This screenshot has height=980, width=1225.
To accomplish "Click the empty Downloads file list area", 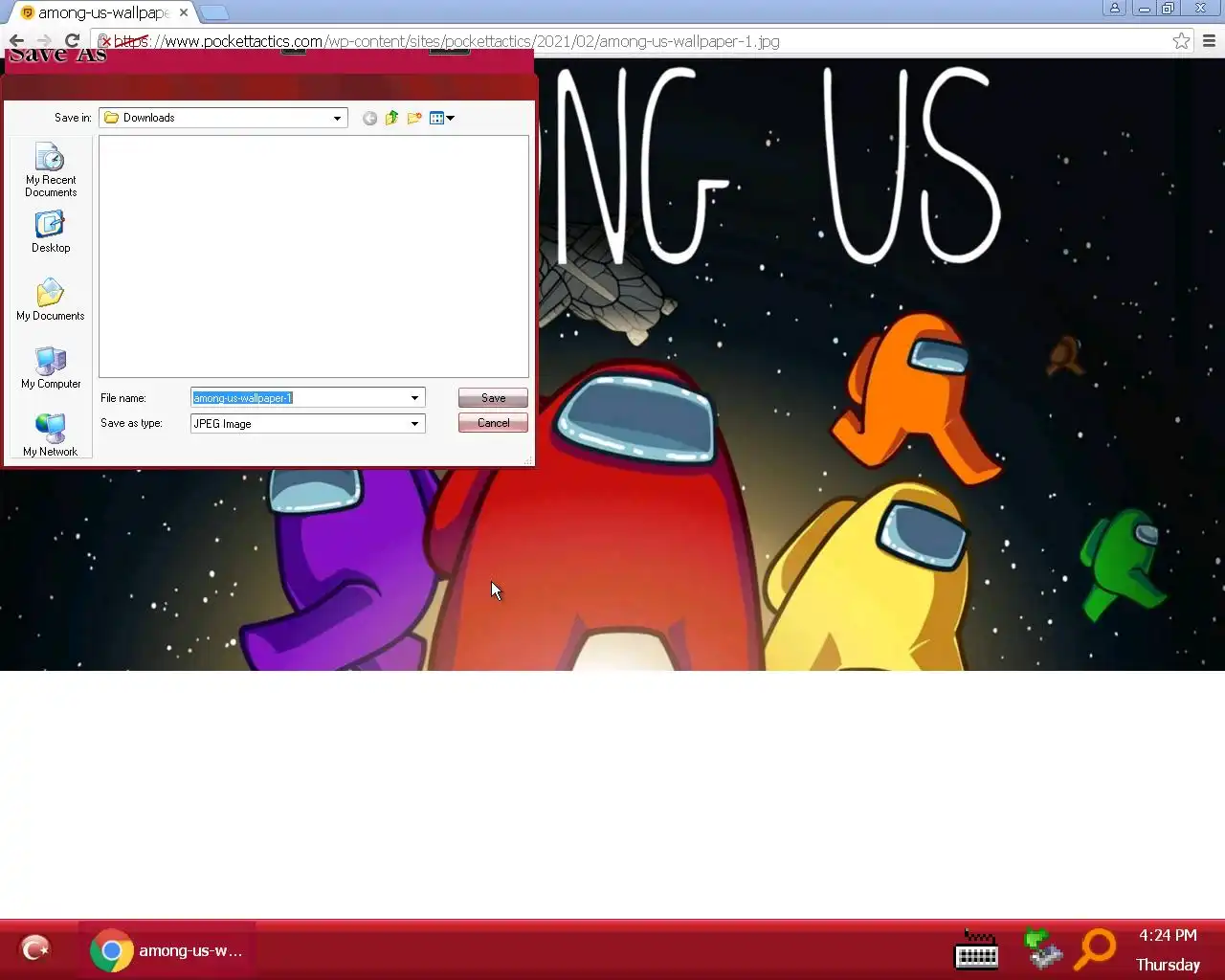I will coord(314,256).
